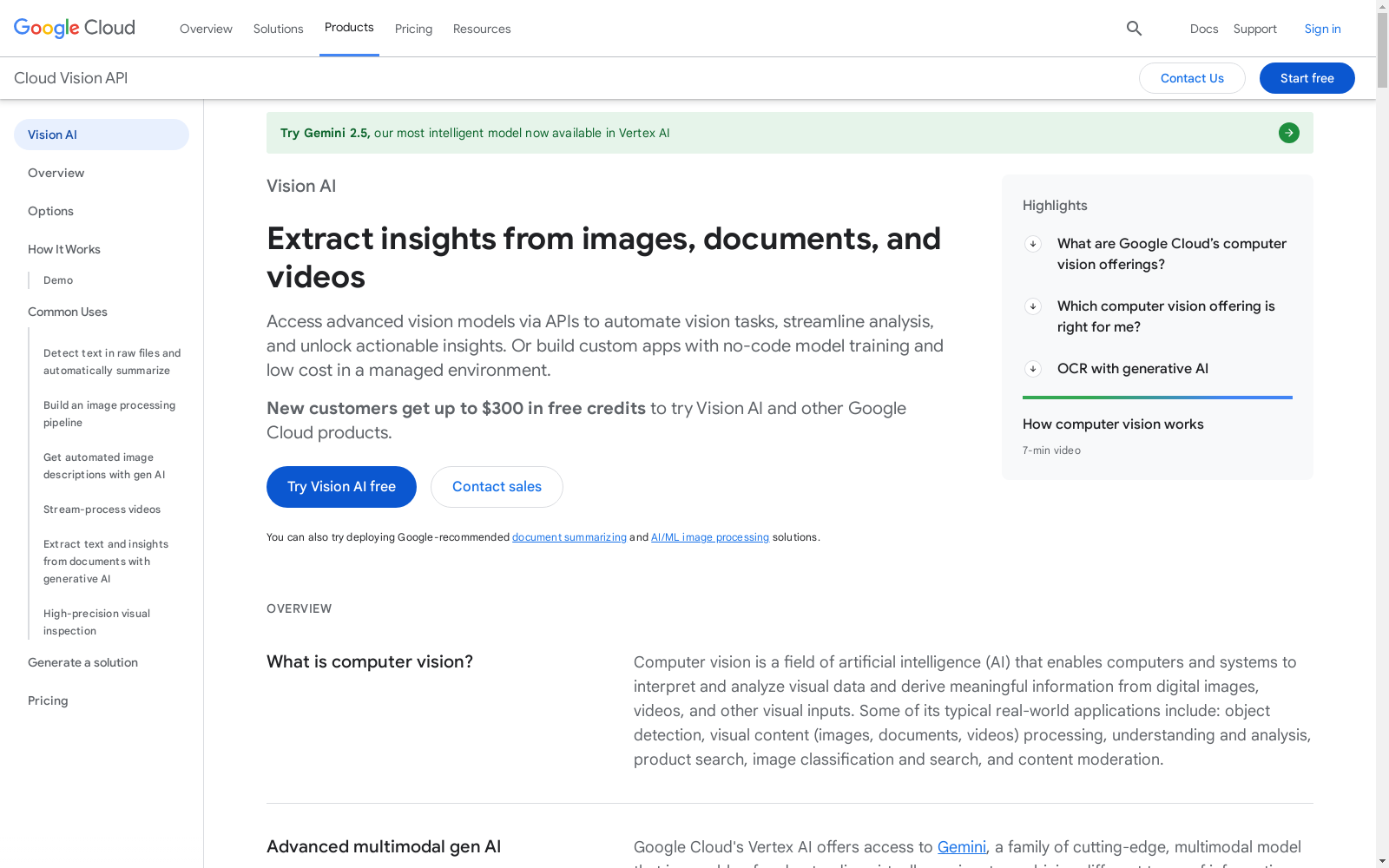Open 'Get automated image descriptions with gen AI'
The height and width of the screenshot is (868, 1389).
[104, 466]
